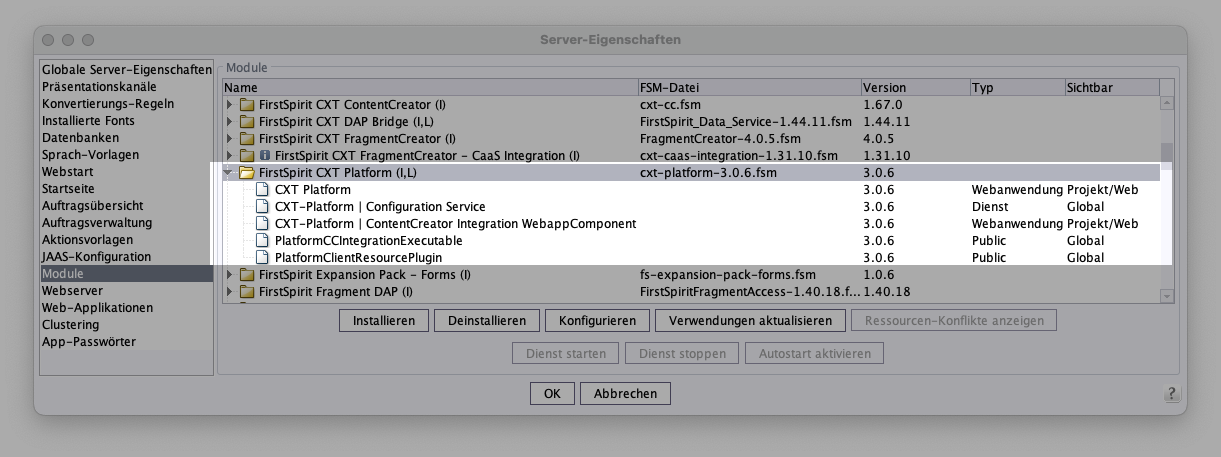Click scrollbar up arrow in module table

pyautogui.click(x=1167, y=103)
